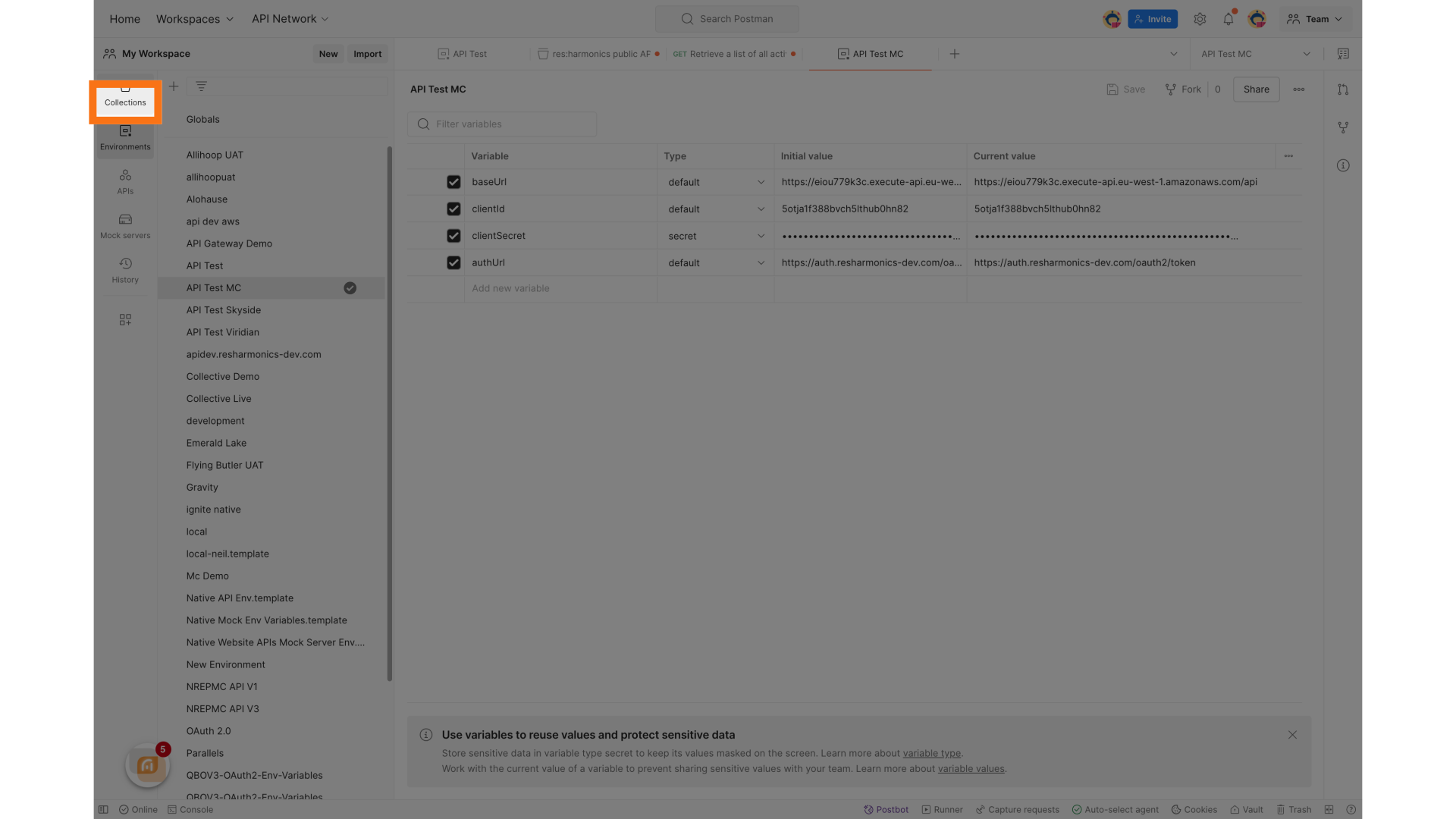The width and height of the screenshot is (1456, 819).
Task: Click the Invite button
Action: (x=1153, y=19)
